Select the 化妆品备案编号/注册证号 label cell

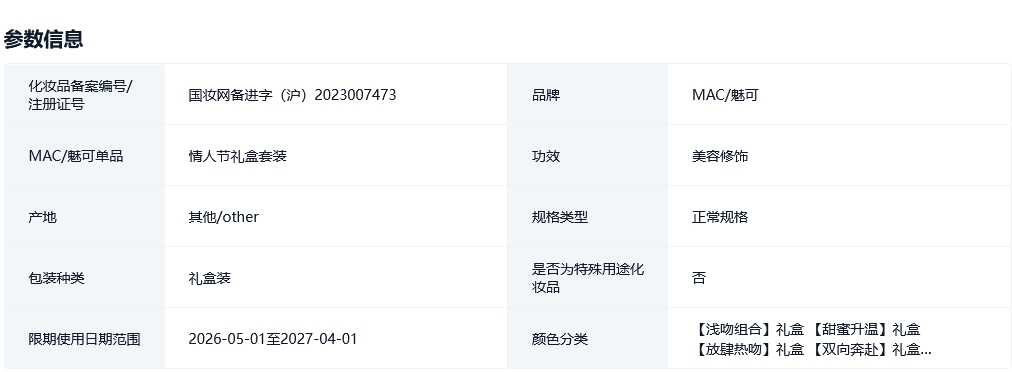(x=85, y=94)
